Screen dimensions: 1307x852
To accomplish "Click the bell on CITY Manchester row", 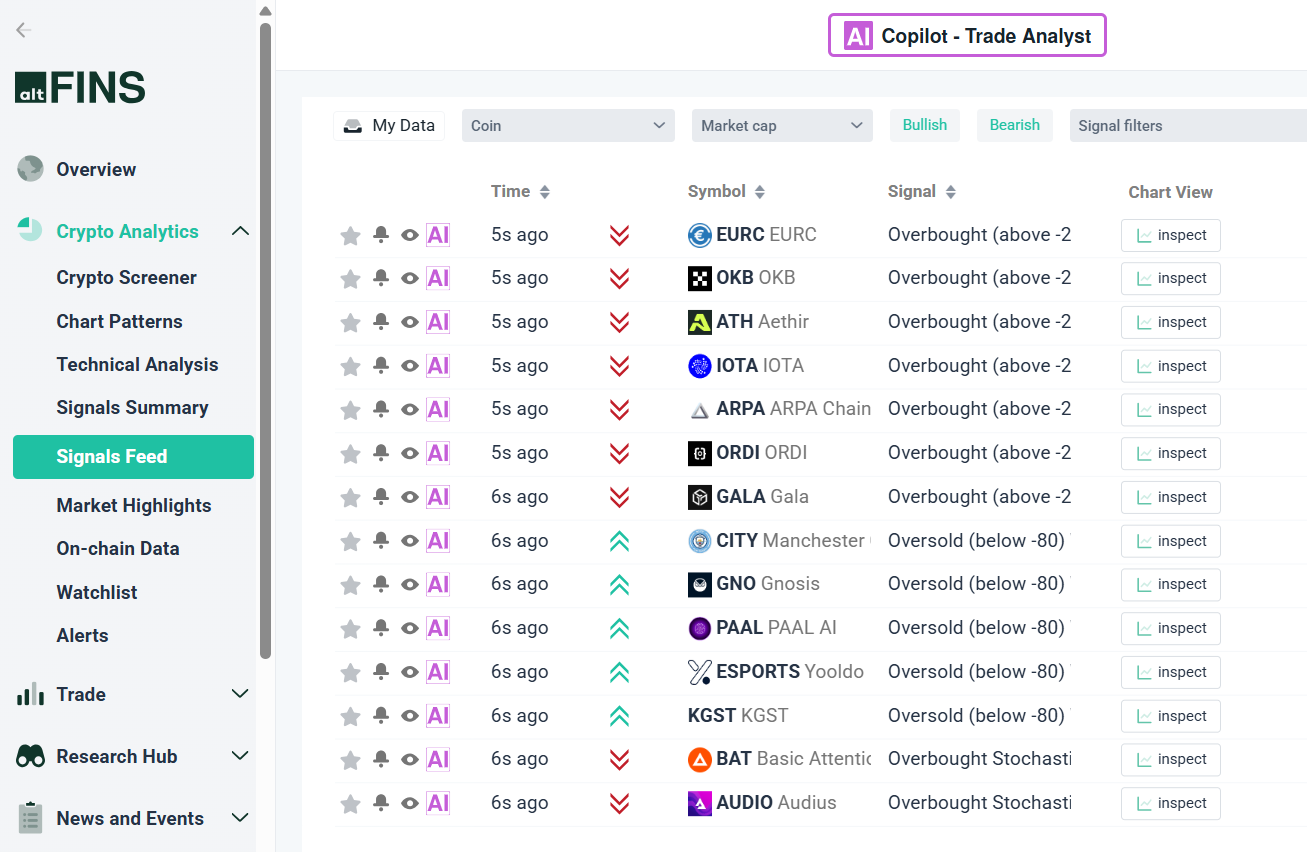I will click(x=381, y=541).
